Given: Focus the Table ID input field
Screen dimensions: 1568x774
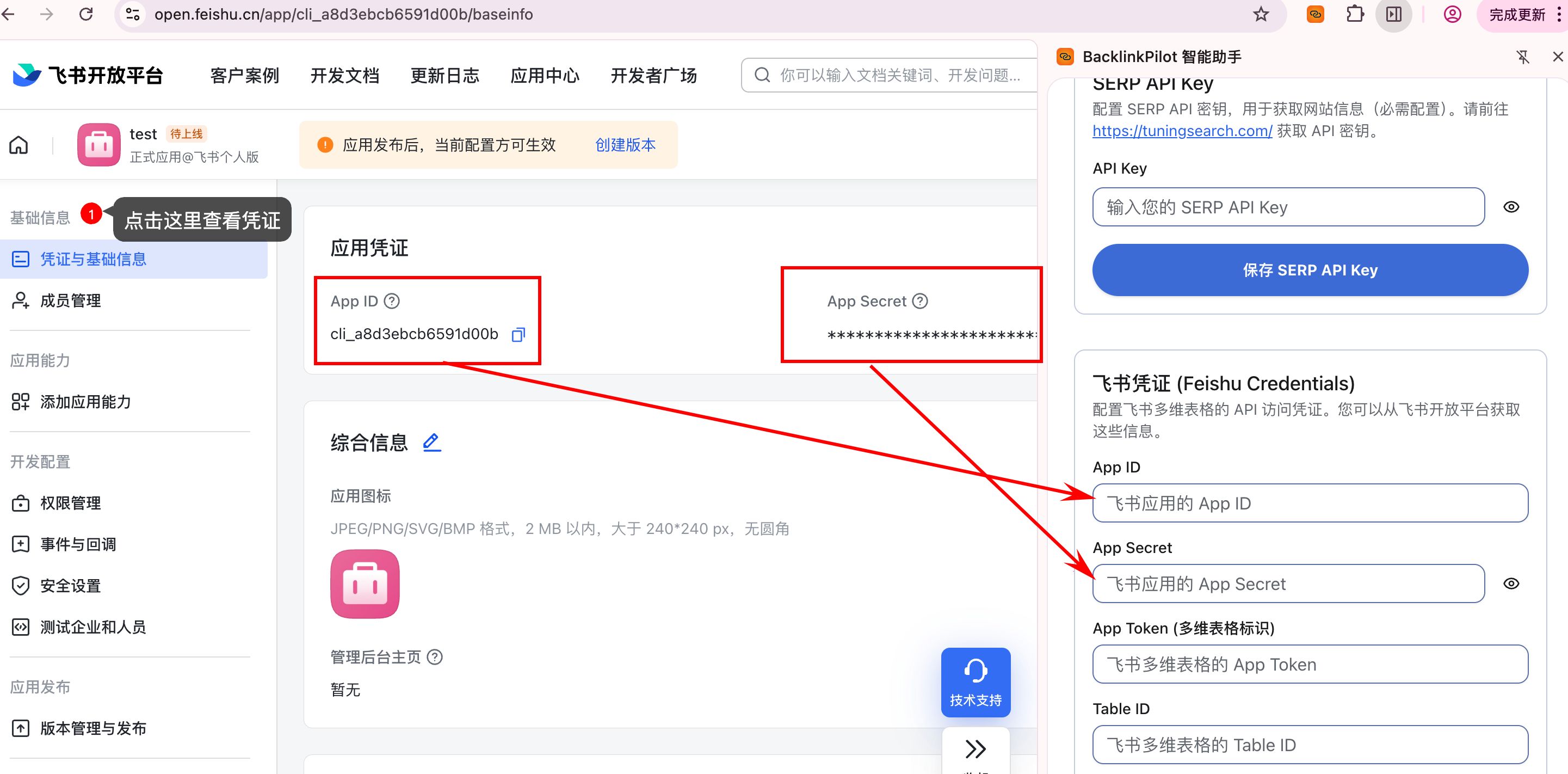Looking at the screenshot, I should pyautogui.click(x=1310, y=744).
